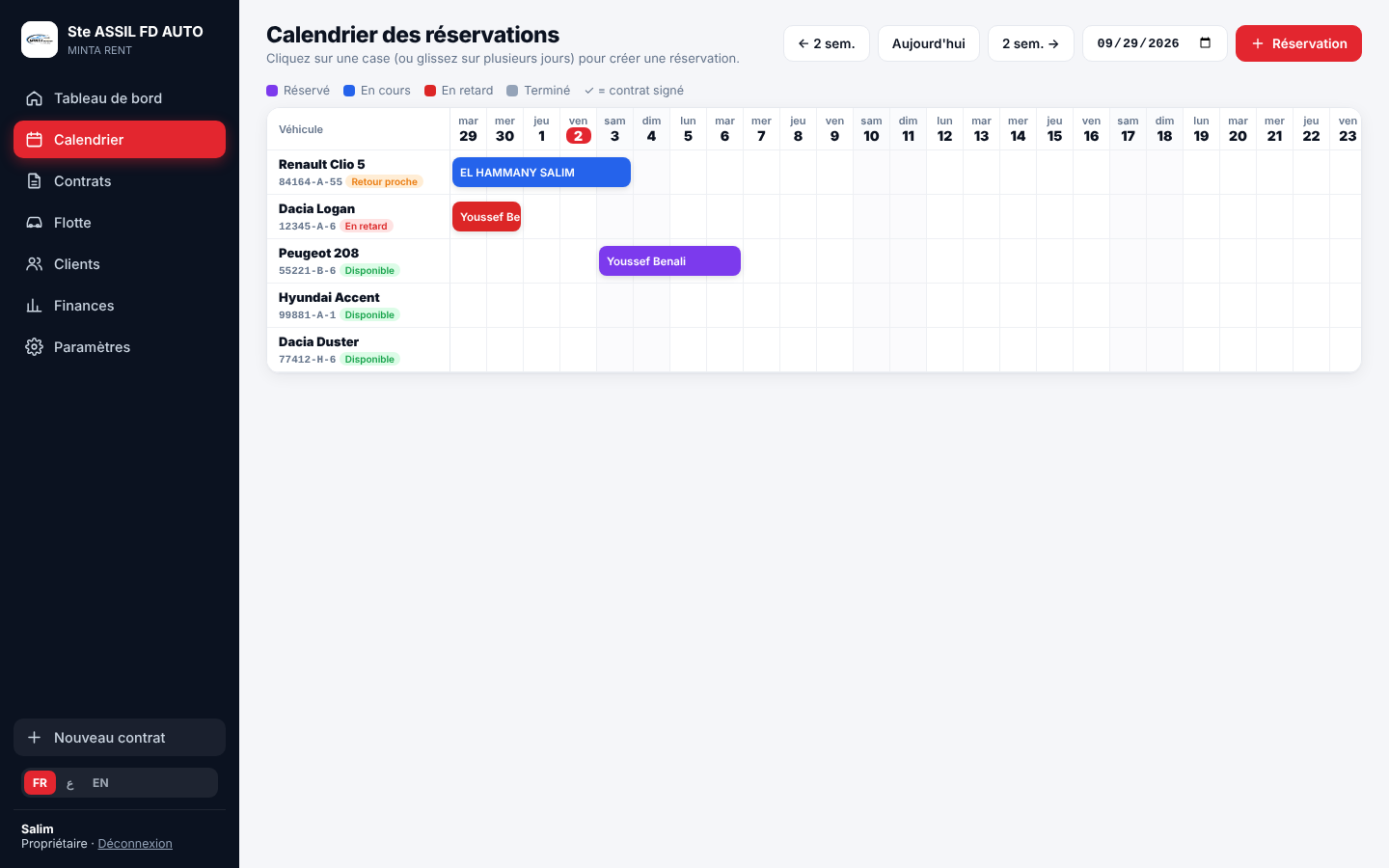Select the Peugeot 208 vehicle name

click(318, 254)
